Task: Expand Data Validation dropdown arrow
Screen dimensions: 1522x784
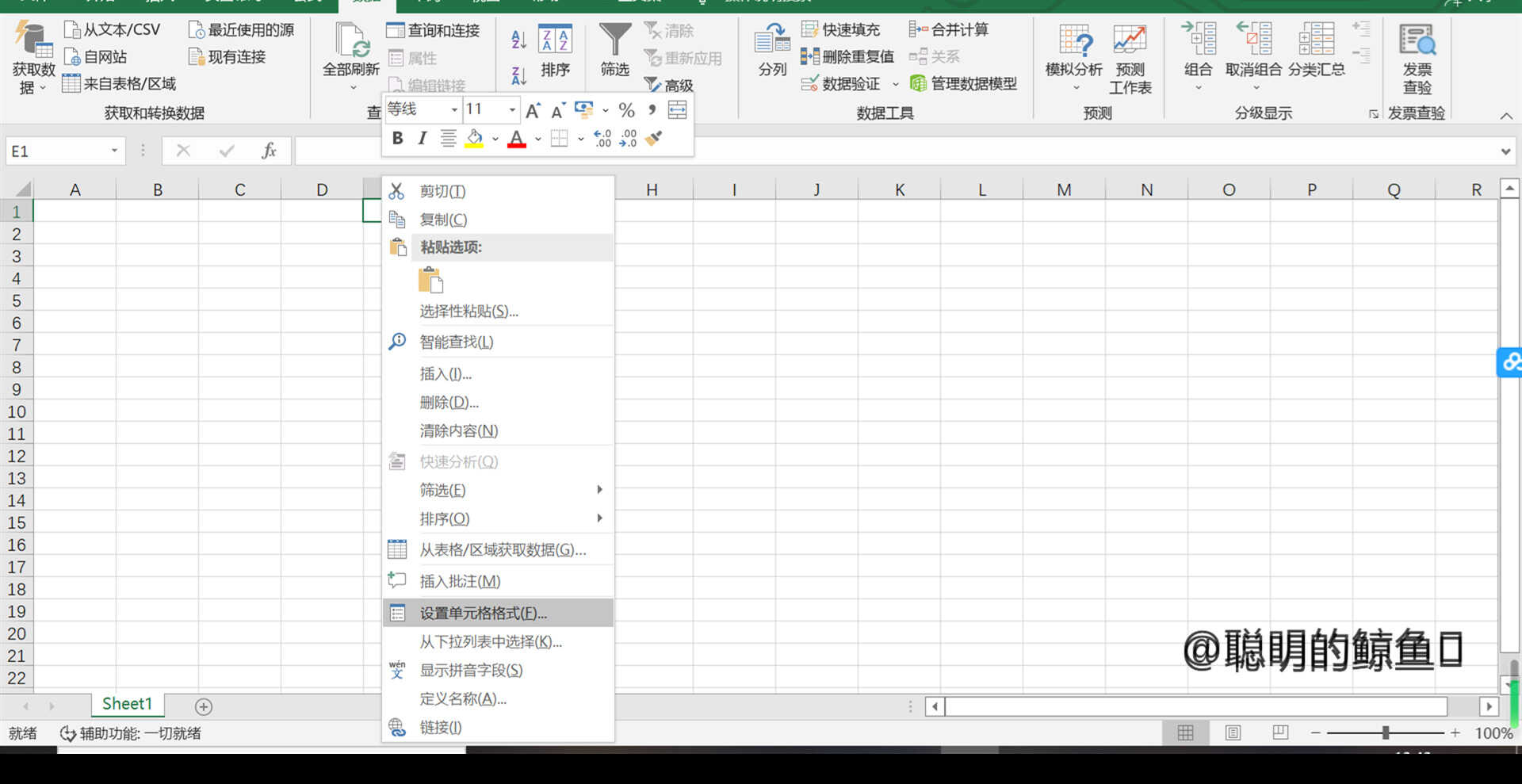Action: point(896,84)
